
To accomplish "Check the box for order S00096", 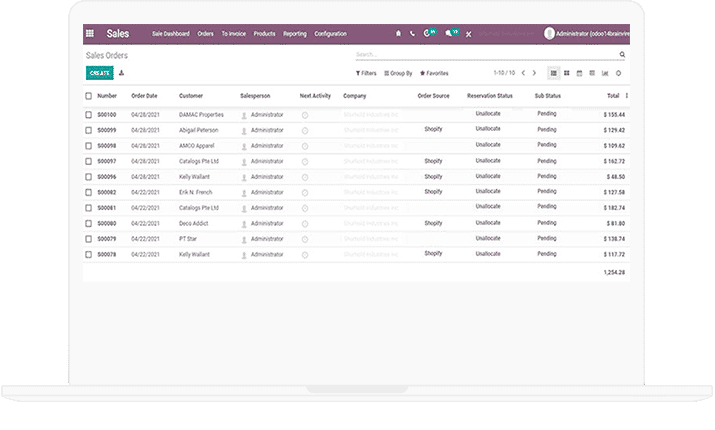I will (89, 177).
